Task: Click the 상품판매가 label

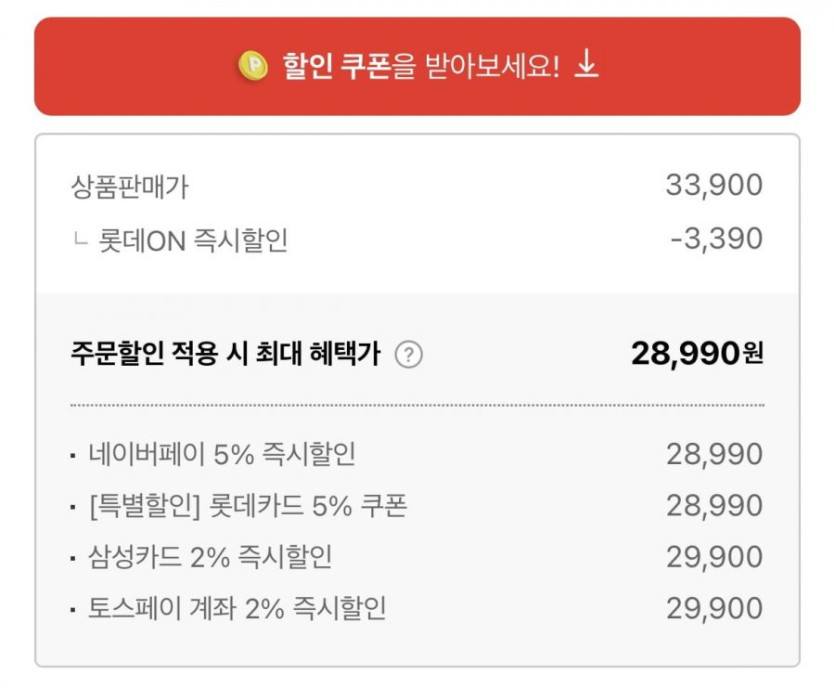Action: tap(130, 185)
